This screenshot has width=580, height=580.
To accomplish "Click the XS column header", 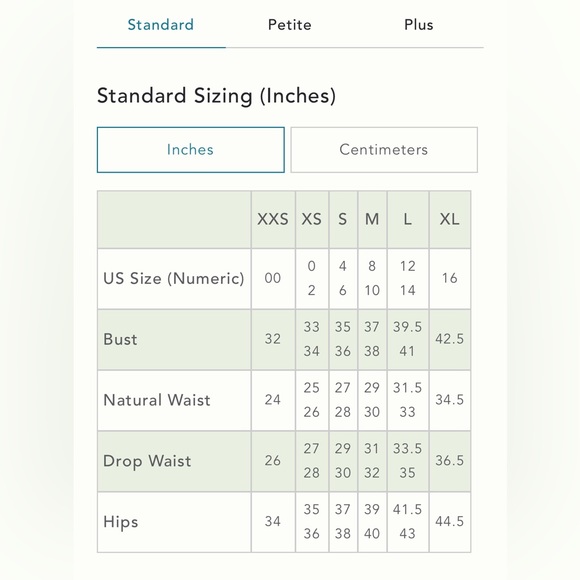I will [x=312, y=219].
